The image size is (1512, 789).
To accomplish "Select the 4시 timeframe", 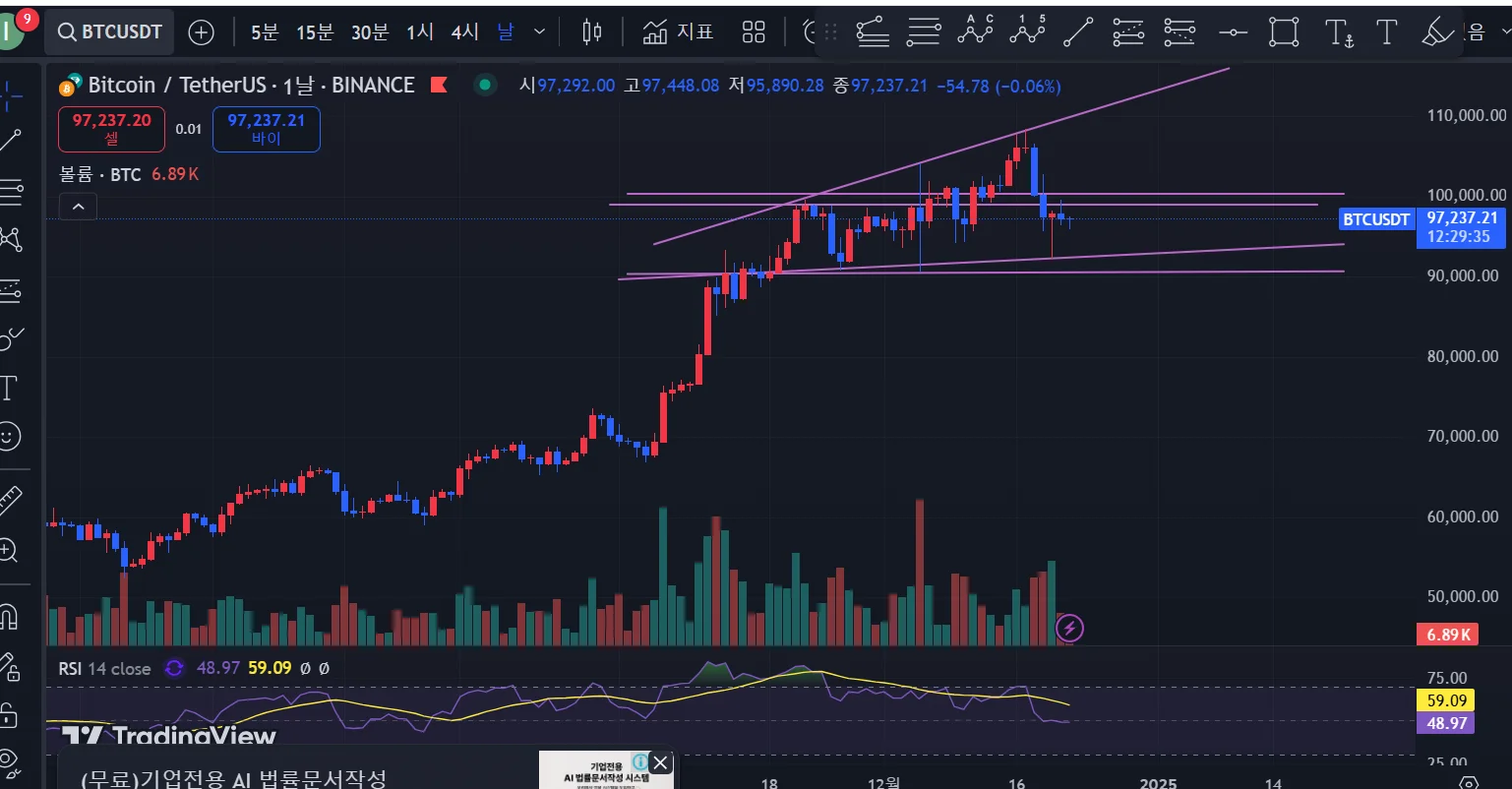I will pyautogui.click(x=464, y=32).
